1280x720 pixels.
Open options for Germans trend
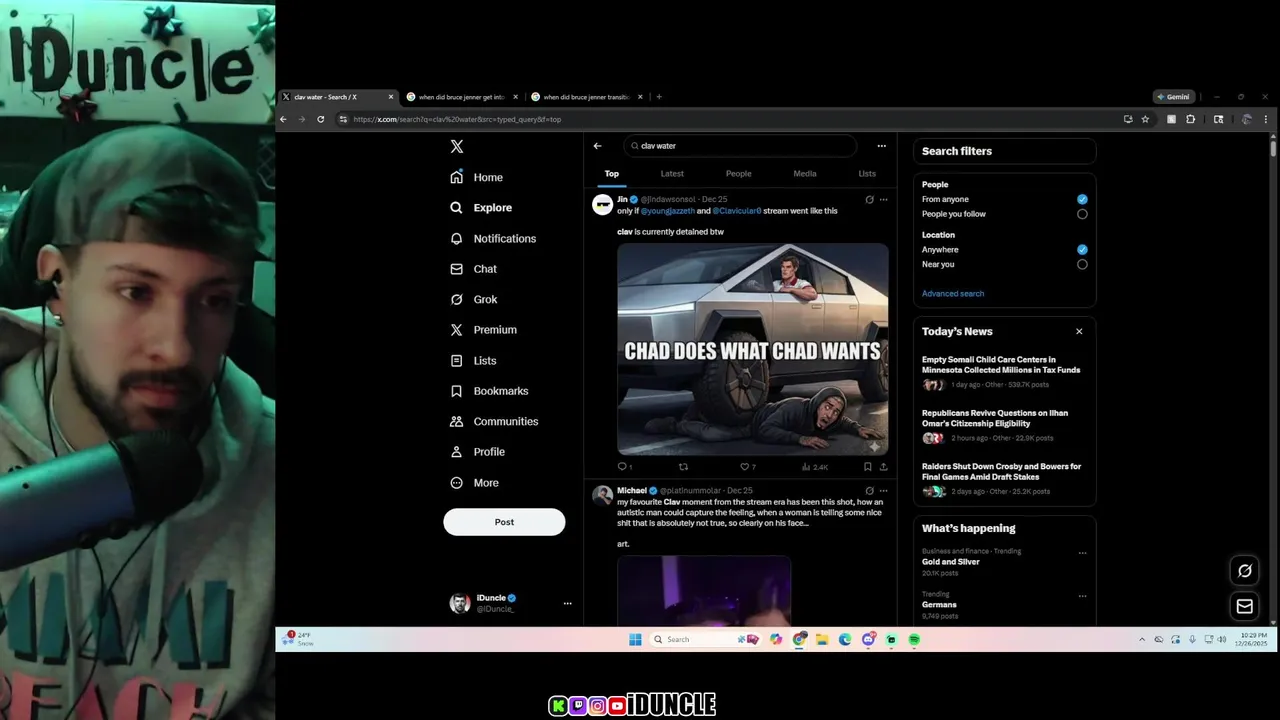coord(1082,596)
